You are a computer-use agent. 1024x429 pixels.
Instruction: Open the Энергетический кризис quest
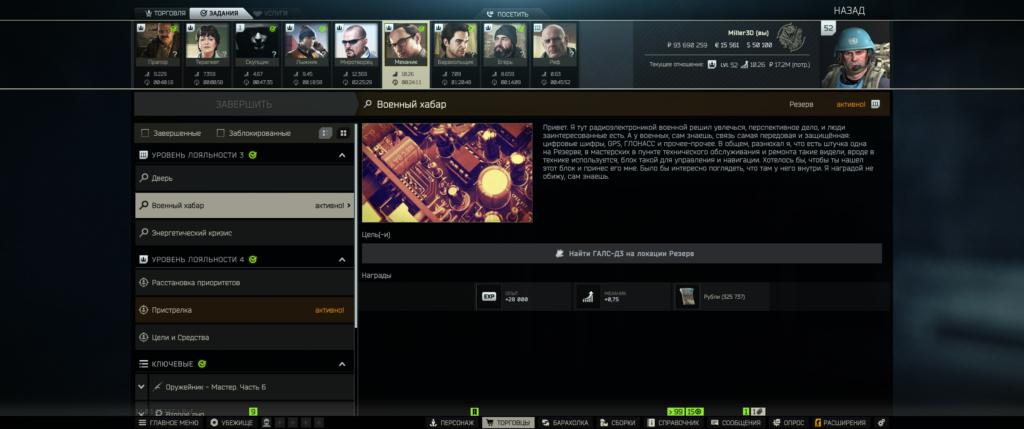coord(244,232)
